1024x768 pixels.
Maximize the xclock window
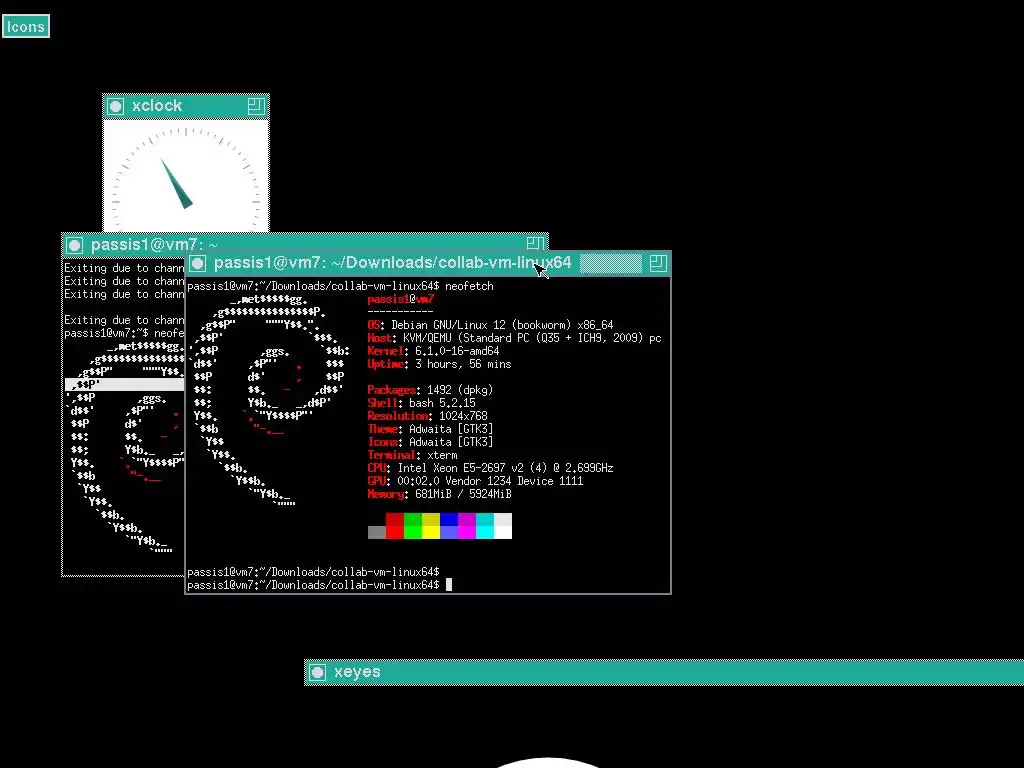[x=256, y=106]
